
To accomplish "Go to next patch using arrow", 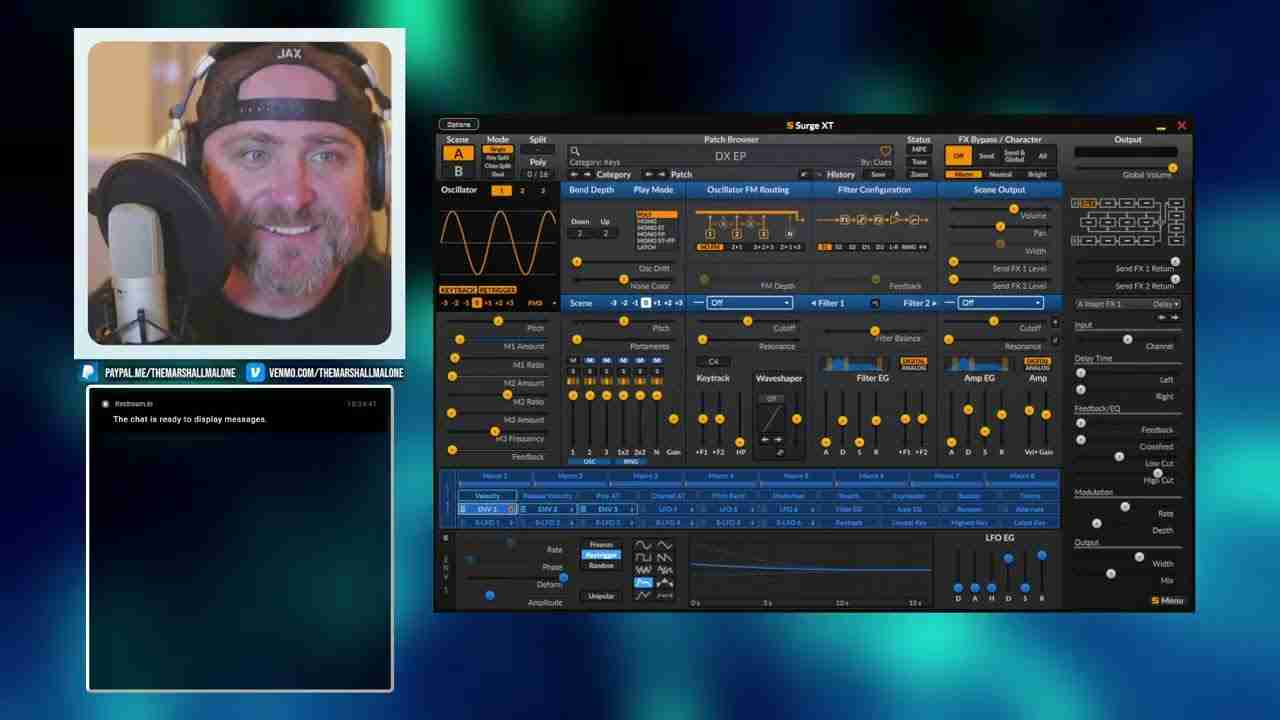I will pos(661,175).
